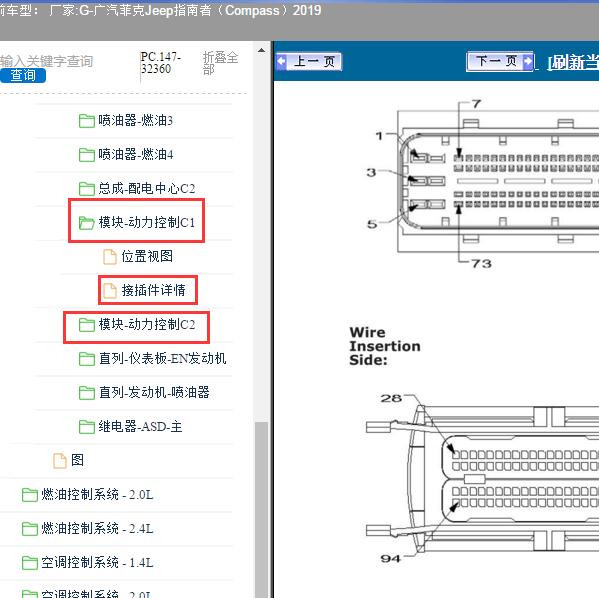Go to next page with 下一页 button
The height and width of the screenshot is (598, 599).
click(500, 61)
